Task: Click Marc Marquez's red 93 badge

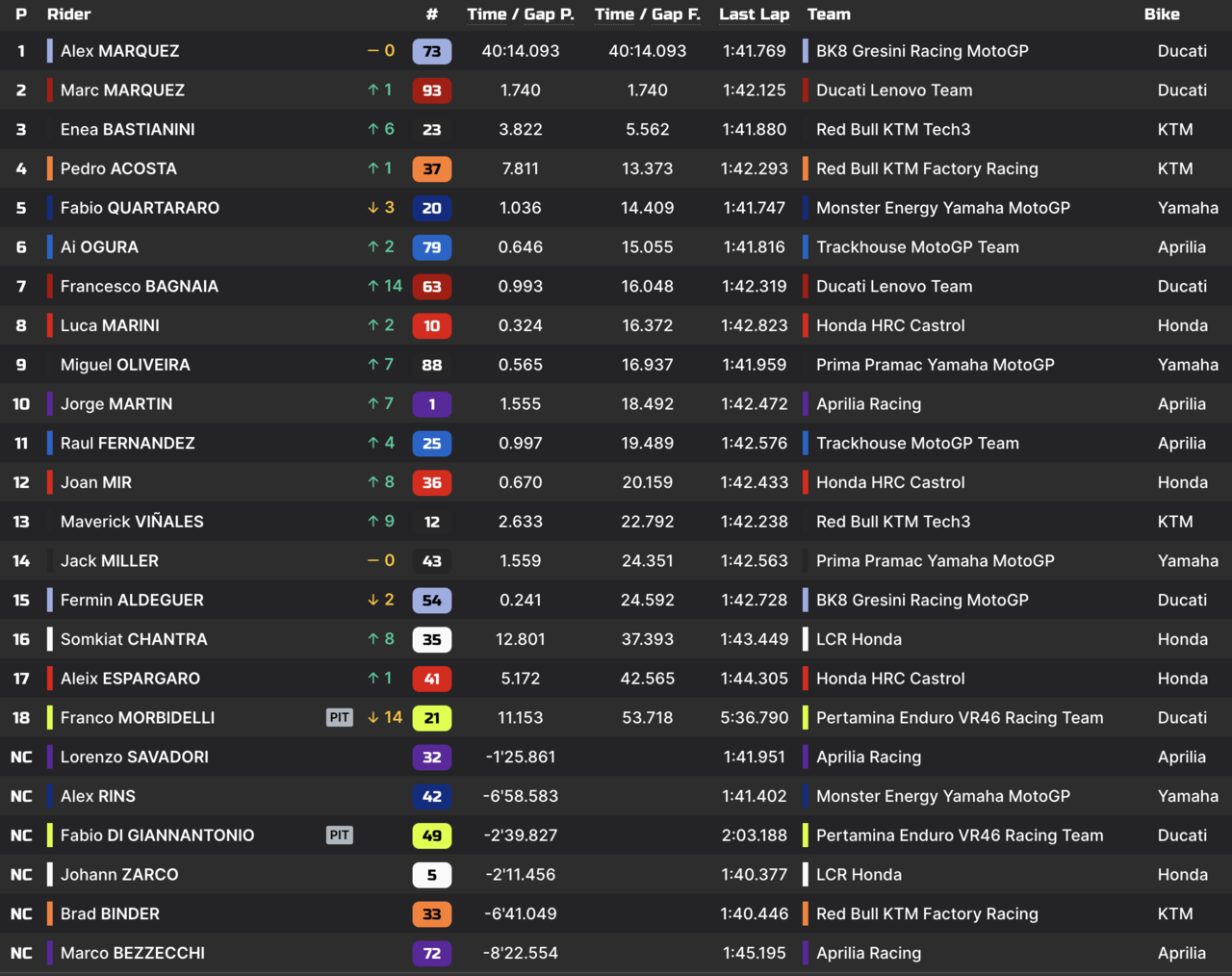Action: 431,90
